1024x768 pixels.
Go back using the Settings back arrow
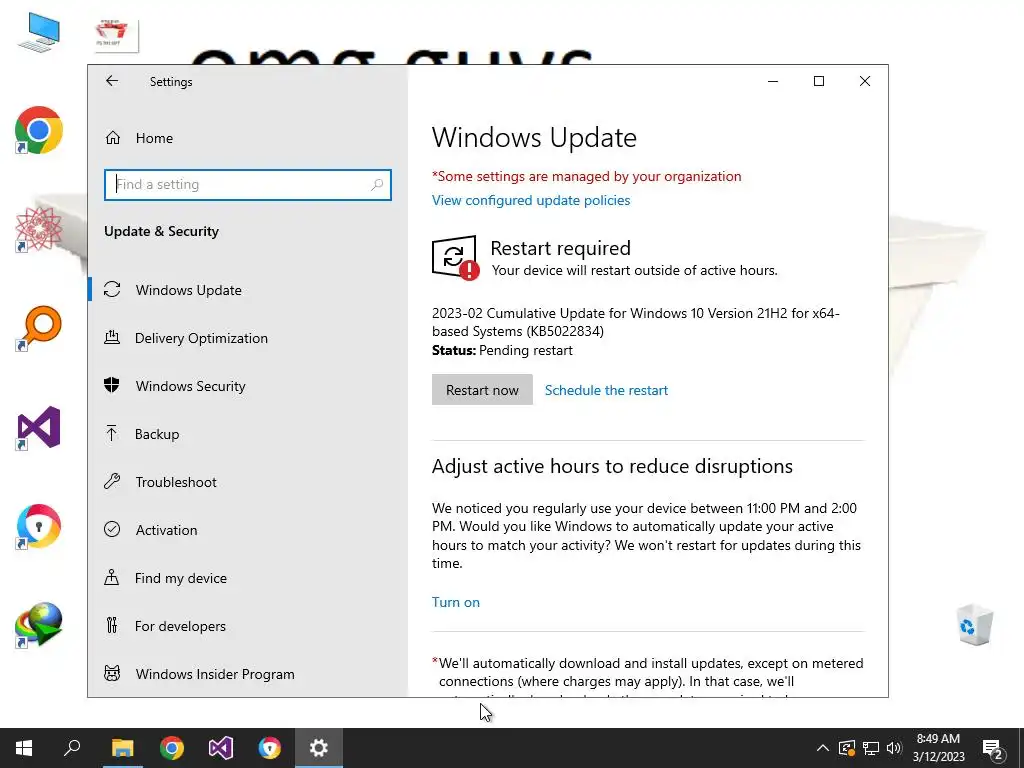112,81
